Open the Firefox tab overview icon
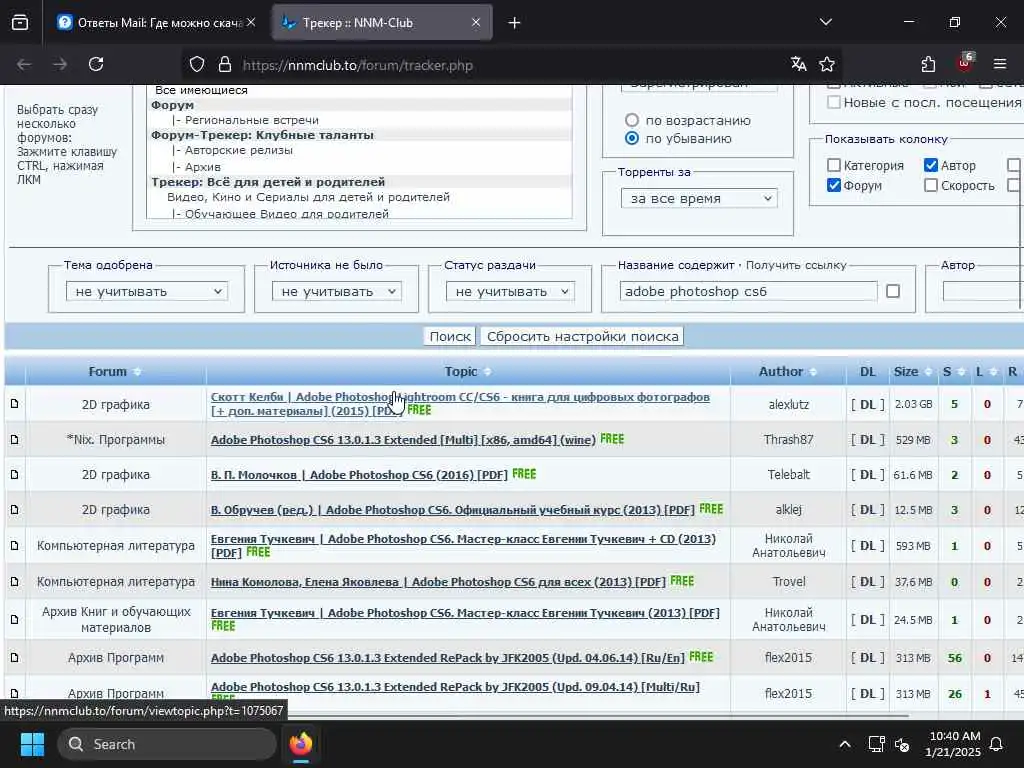1024x768 pixels. (x=20, y=23)
